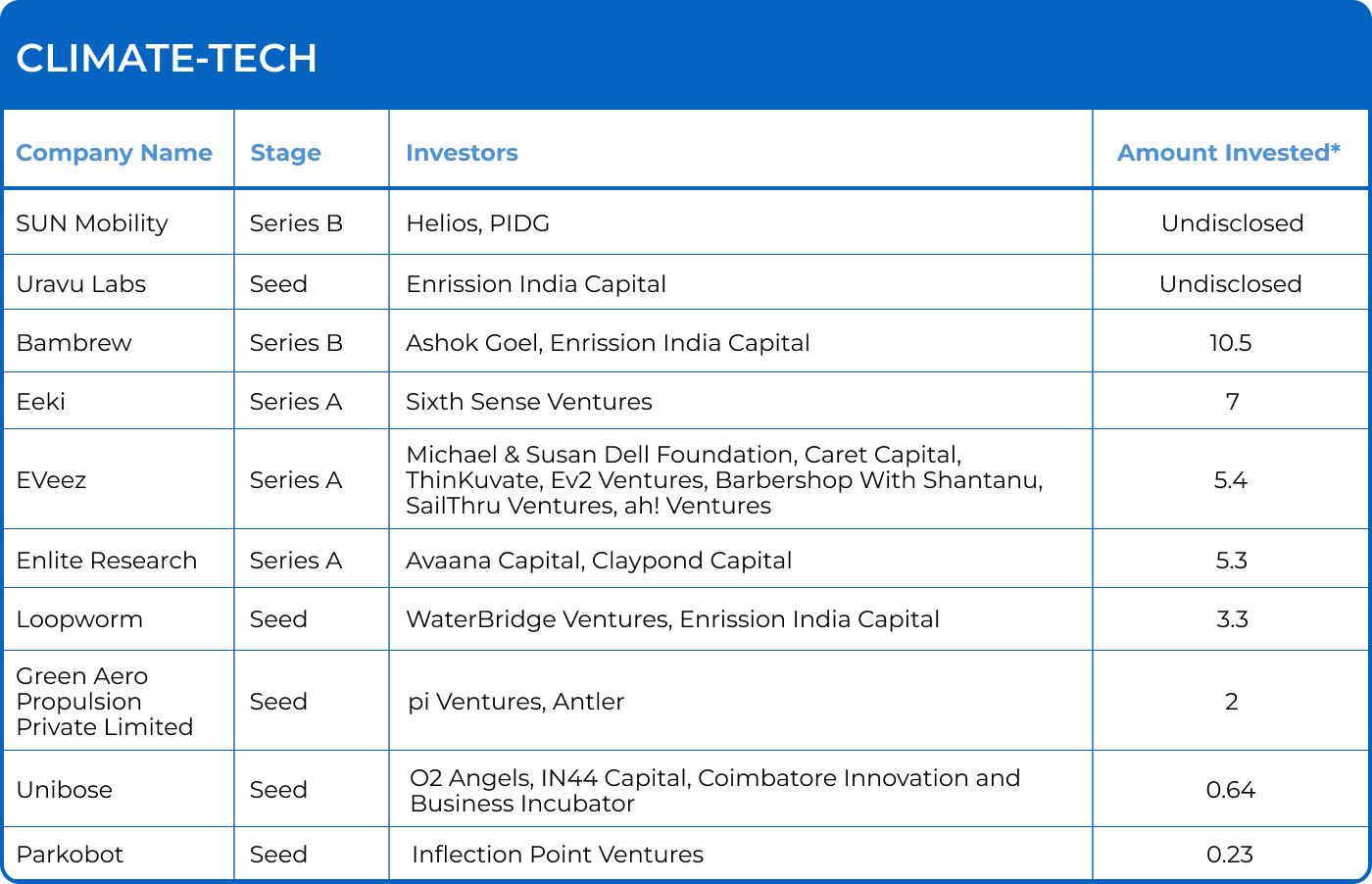Click the CLIMATE-TECH table title
This screenshot has width=1372, height=884.
click(x=167, y=59)
